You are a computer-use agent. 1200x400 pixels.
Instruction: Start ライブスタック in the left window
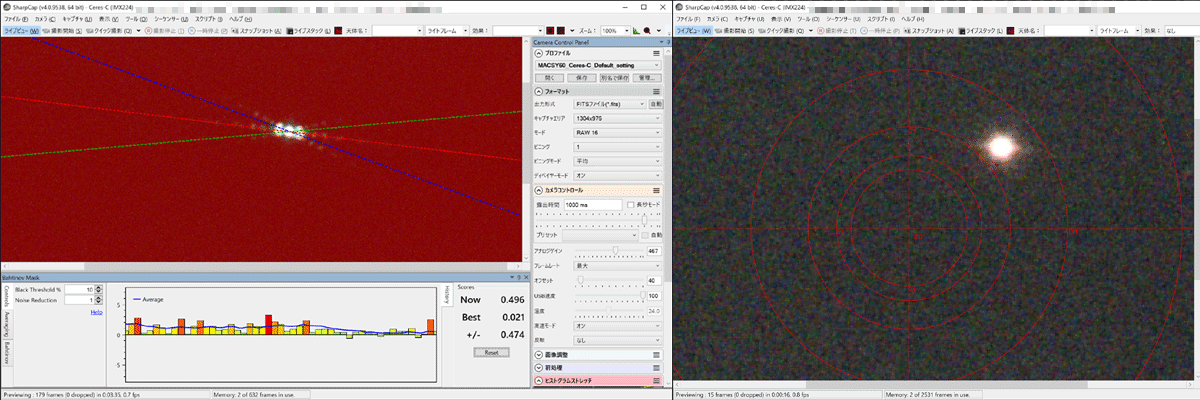308,31
